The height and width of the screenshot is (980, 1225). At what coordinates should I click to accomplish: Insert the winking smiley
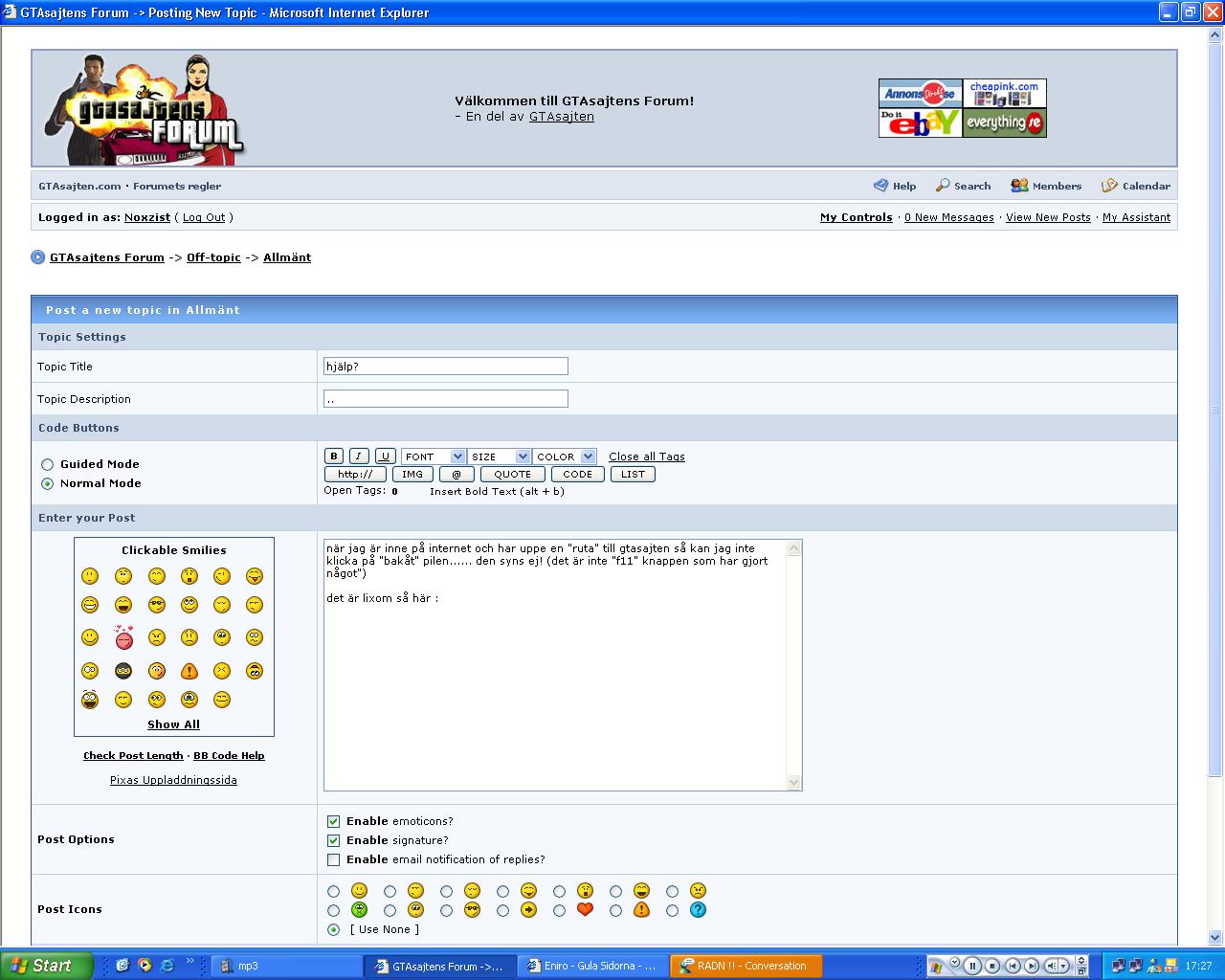[x=222, y=576]
